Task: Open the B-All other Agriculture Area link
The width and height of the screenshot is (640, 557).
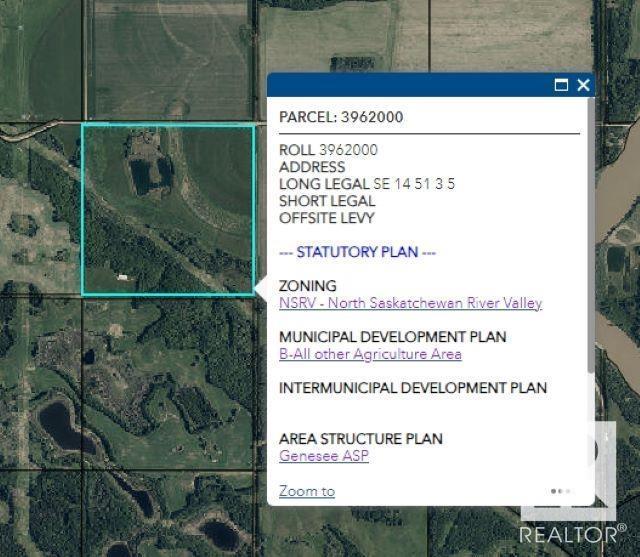Action: (370, 354)
